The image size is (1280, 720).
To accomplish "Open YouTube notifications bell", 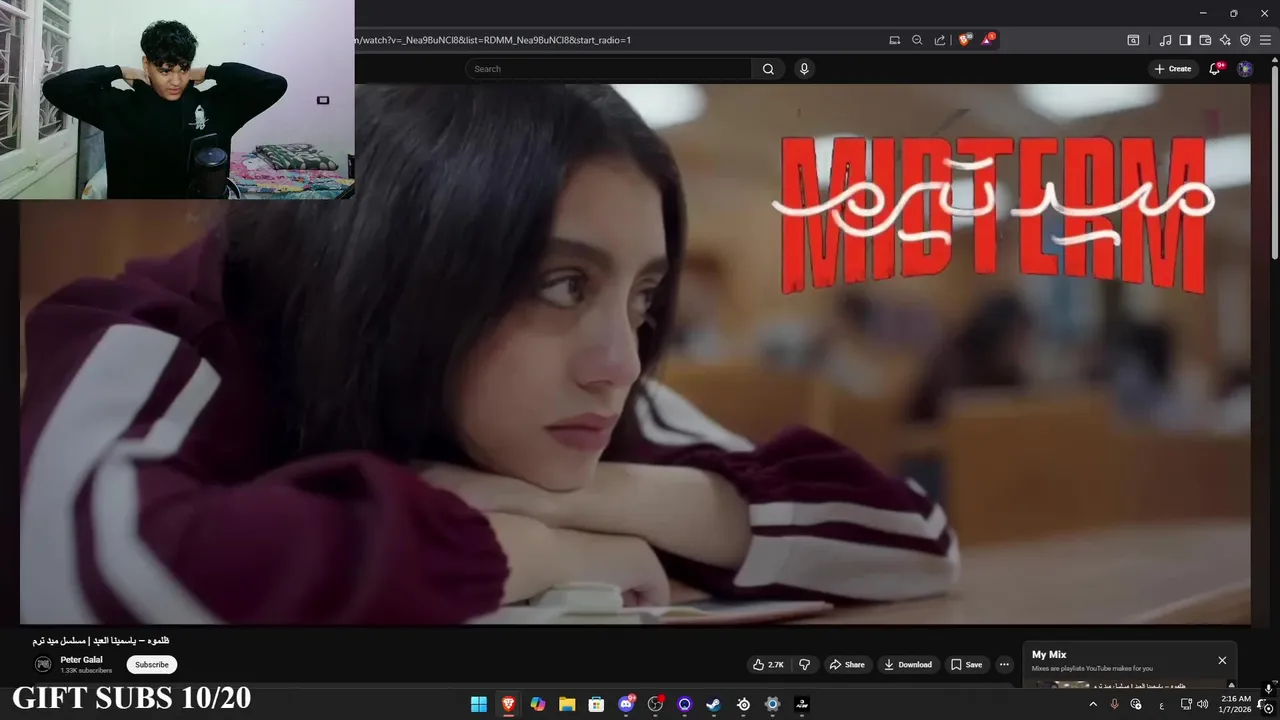I will (1215, 69).
